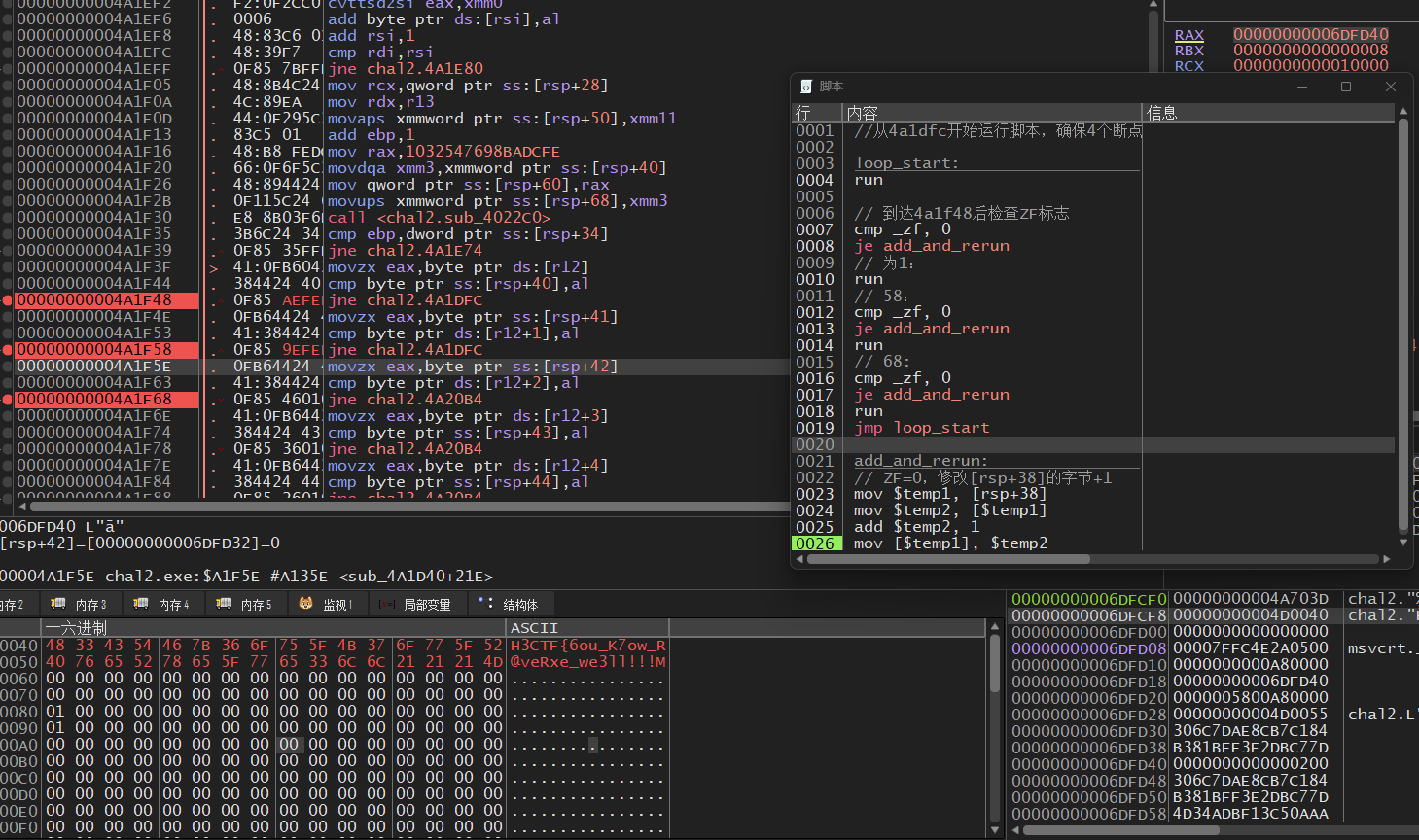Maximize the 脚本 script window
Viewport: 1419px width, 840px height.
1346,87
